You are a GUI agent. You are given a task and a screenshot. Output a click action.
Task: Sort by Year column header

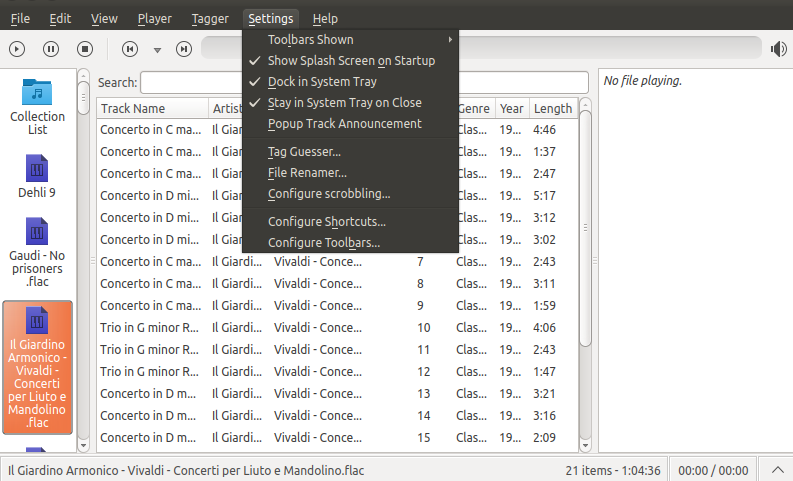pos(512,108)
